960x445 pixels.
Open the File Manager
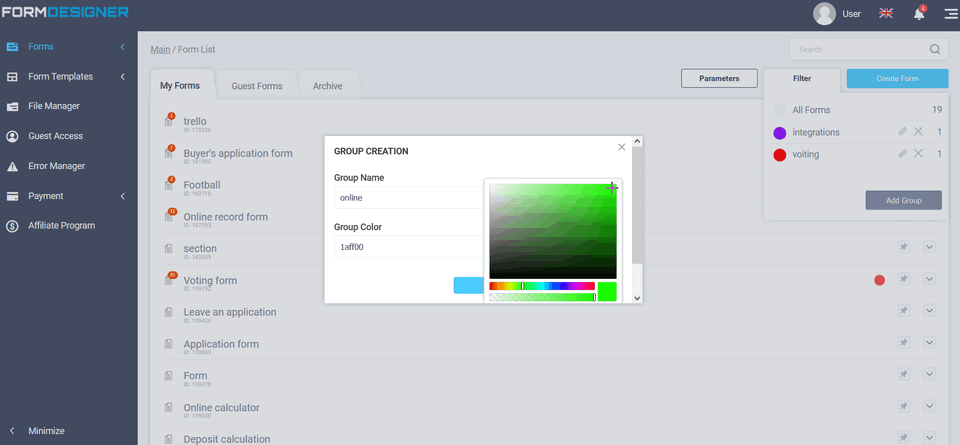click(x=54, y=106)
